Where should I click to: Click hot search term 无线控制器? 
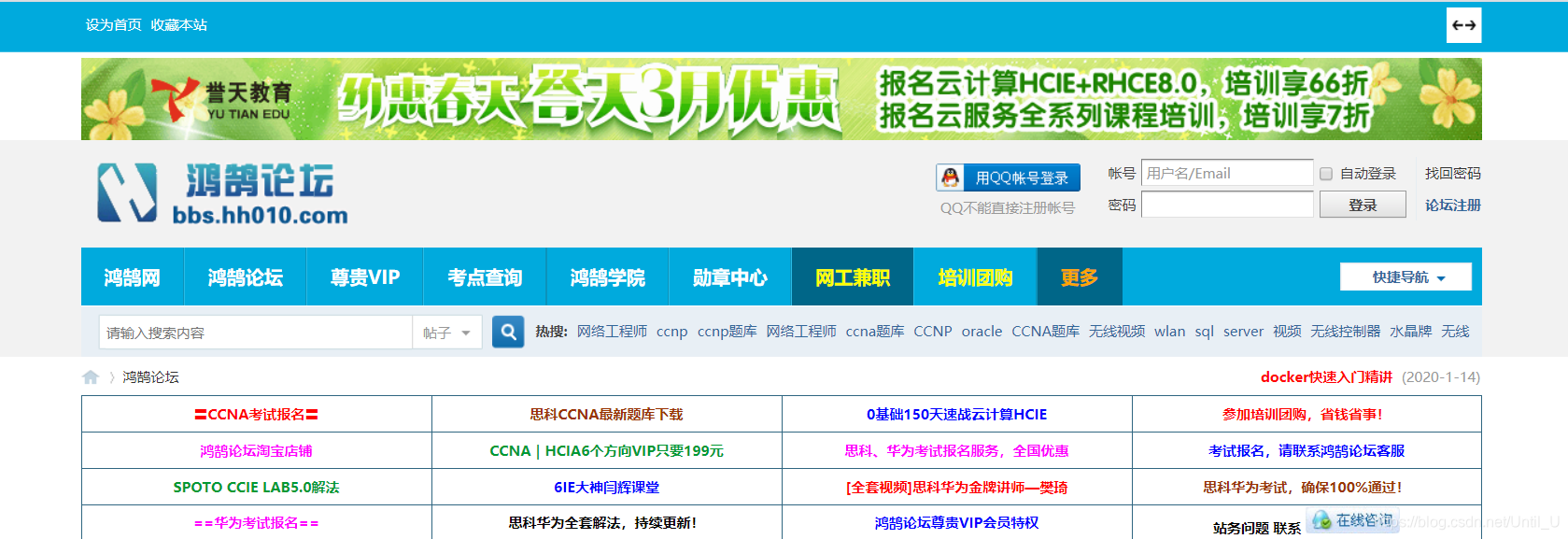click(1345, 332)
